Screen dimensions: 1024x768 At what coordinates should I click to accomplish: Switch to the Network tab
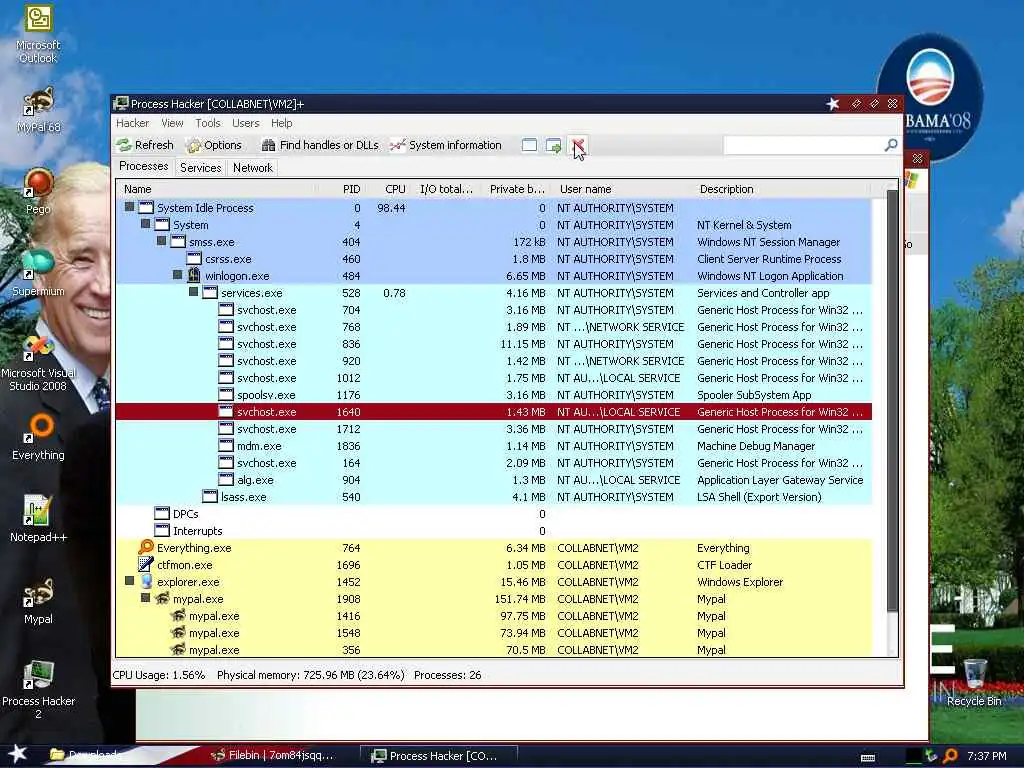point(253,168)
